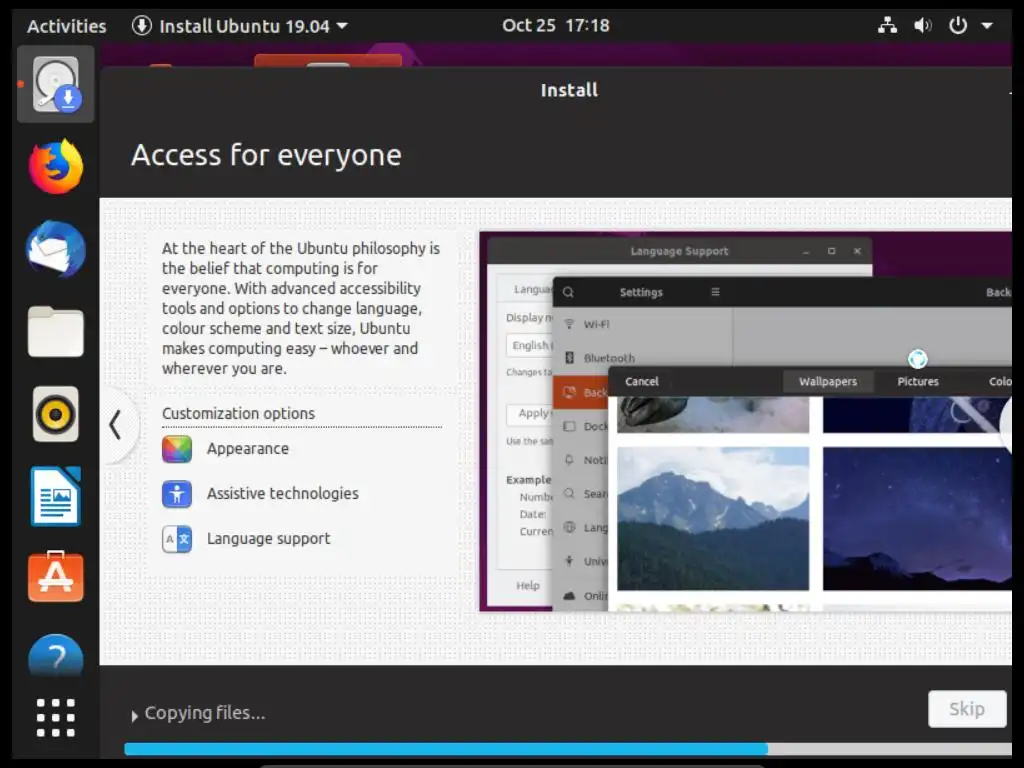This screenshot has width=1024, height=768.
Task: Open Install Ubuntu 19.04 app menu
Action: pyautogui.click(x=240, y=26)
